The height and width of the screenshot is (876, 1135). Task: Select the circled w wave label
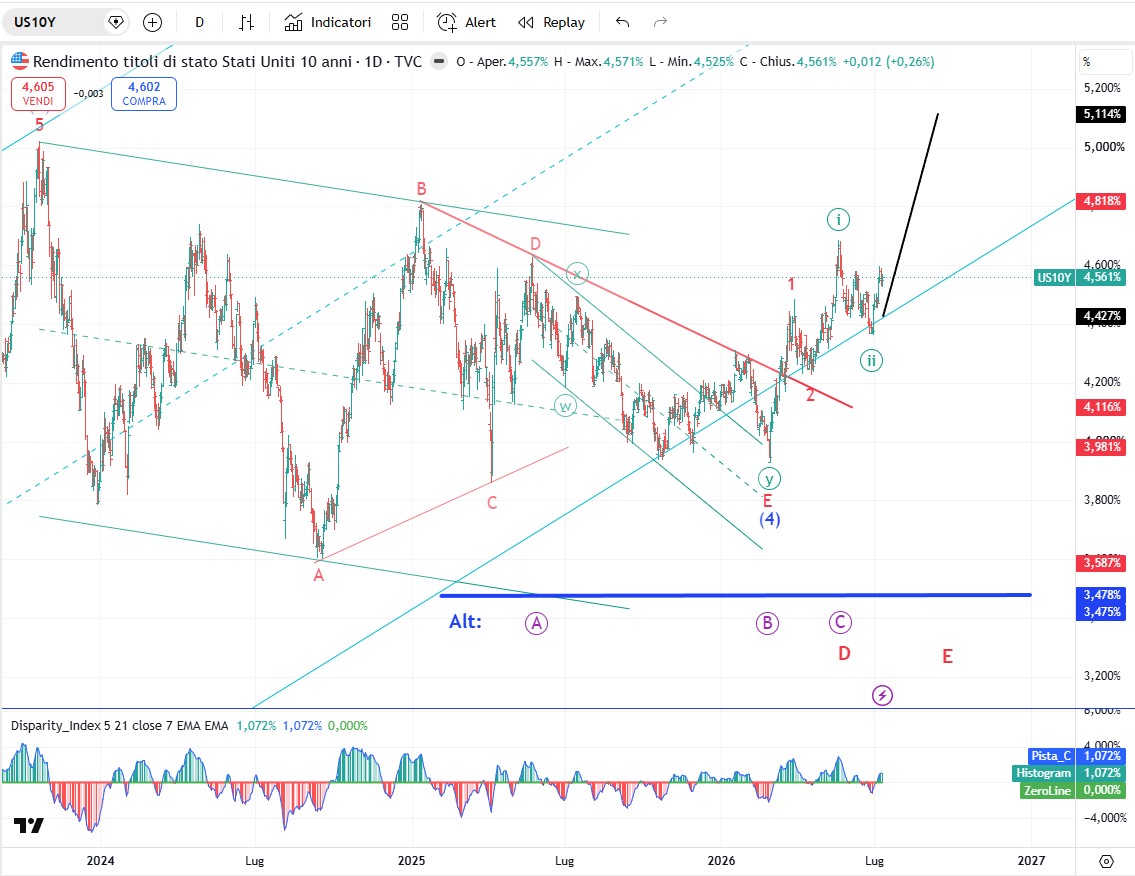(565, 406)
